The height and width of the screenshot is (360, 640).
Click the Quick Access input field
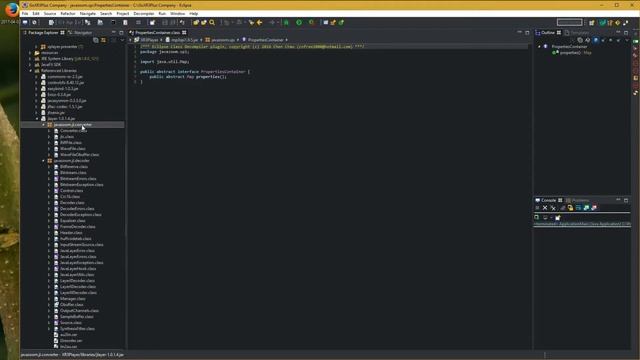point(569,22)
